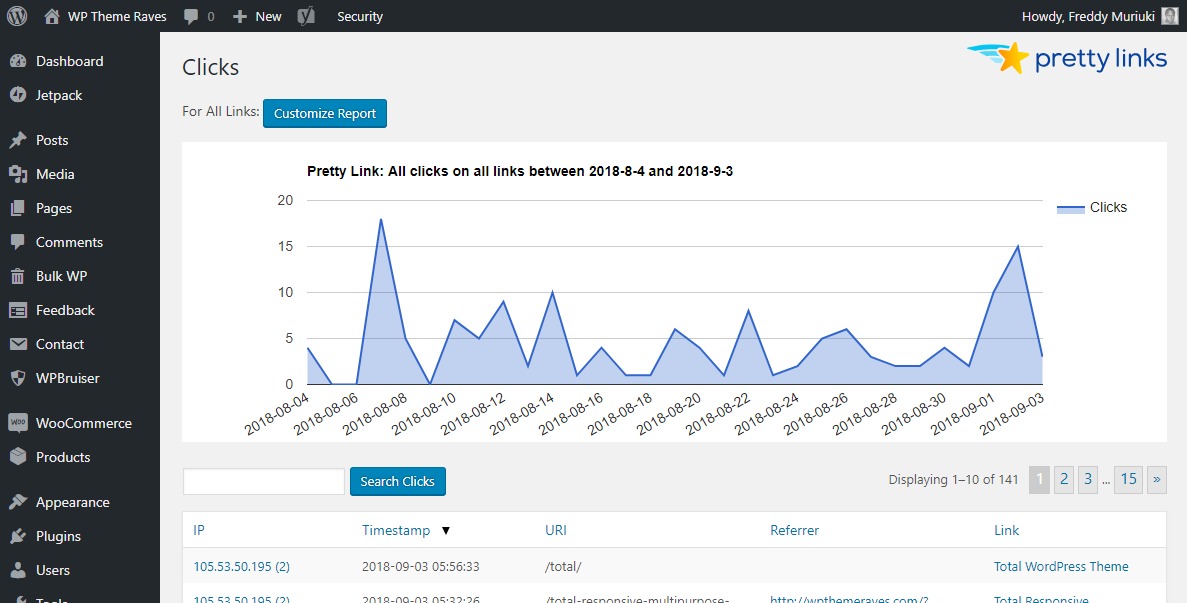
Task: Open WooCommerce menu item
Action: (x=84, y=423)
